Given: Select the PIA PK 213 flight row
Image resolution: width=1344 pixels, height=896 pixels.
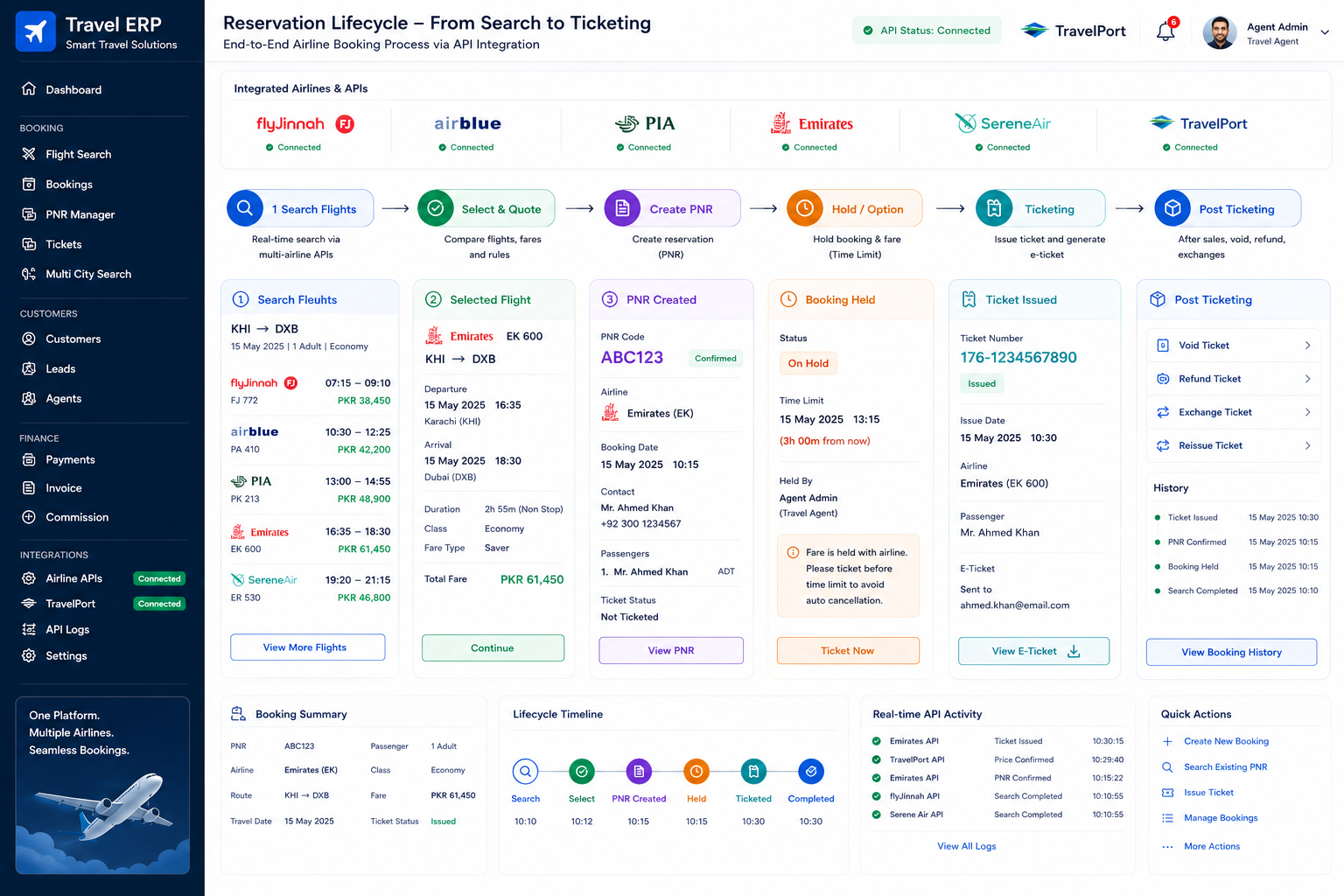Looking at the screenshot, I should click(311, 490).
